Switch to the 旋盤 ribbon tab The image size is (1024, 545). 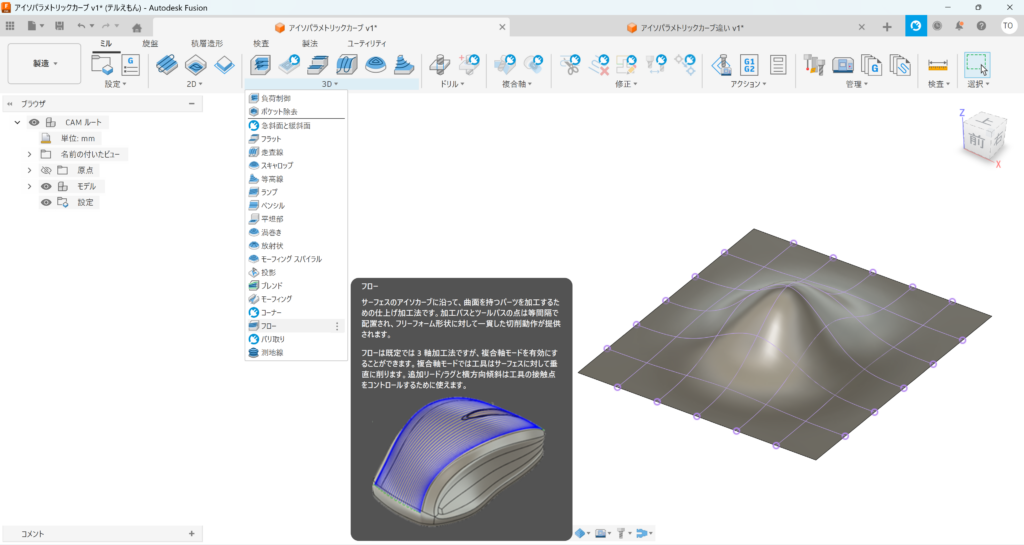point(150,44)
